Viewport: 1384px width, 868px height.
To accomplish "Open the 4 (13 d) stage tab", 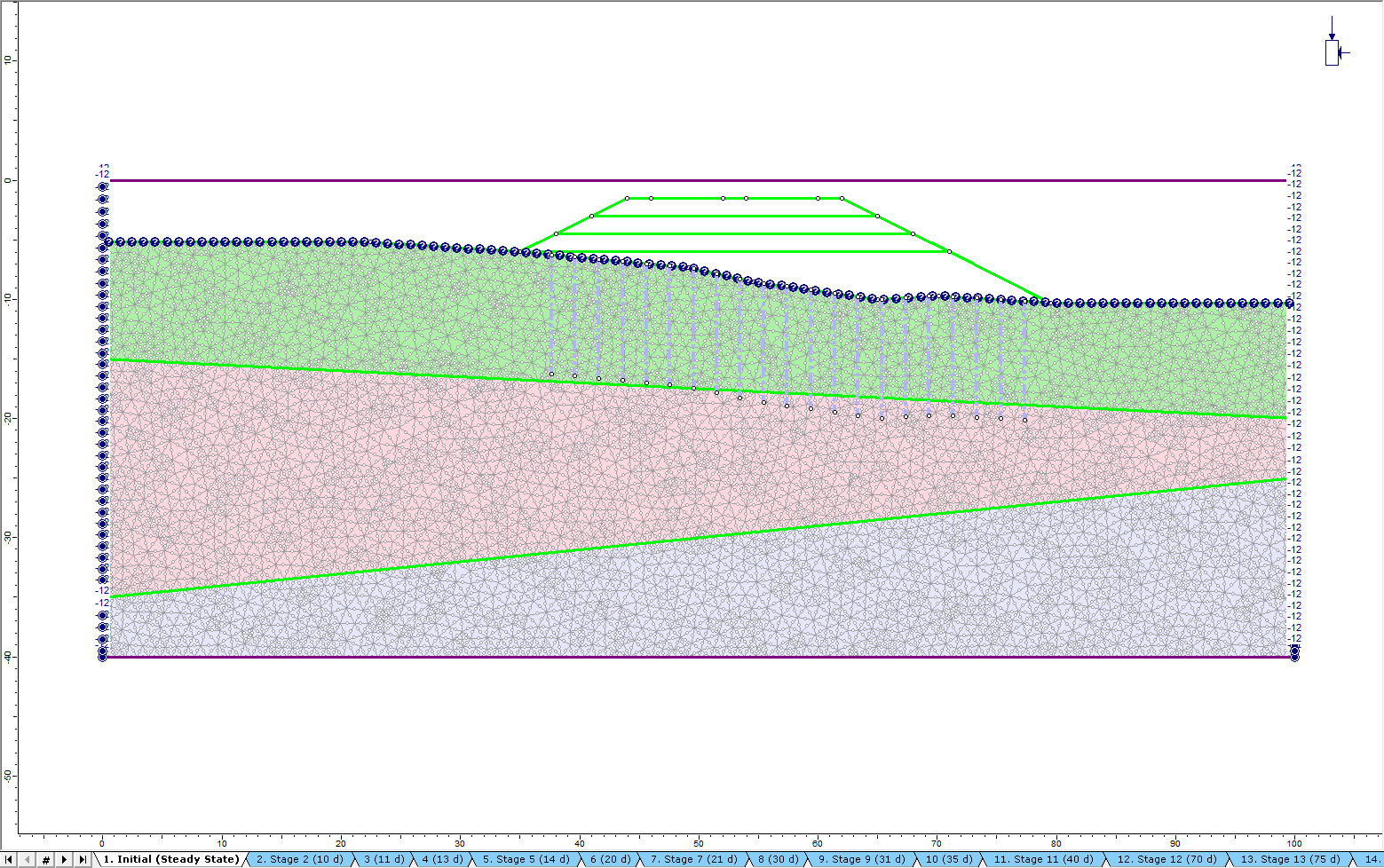I will 442,859.
